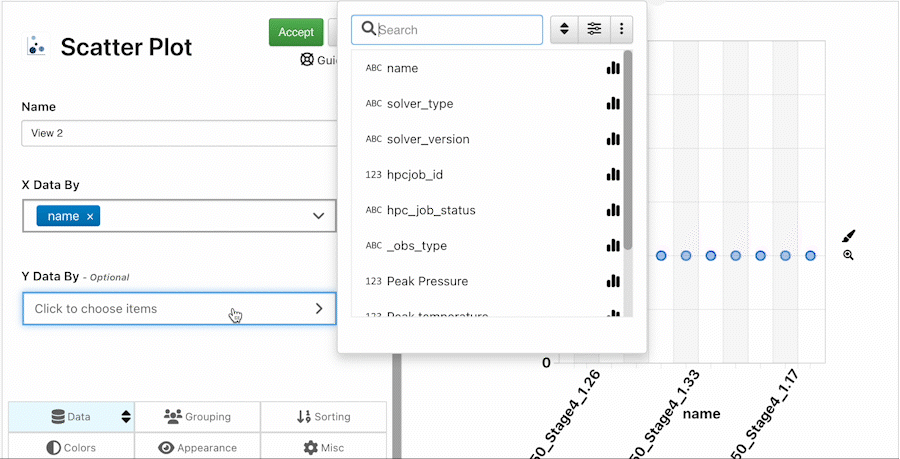The image size is (900, 459).
Task: Click the Name input containing View 2
Action: point(179,133)
